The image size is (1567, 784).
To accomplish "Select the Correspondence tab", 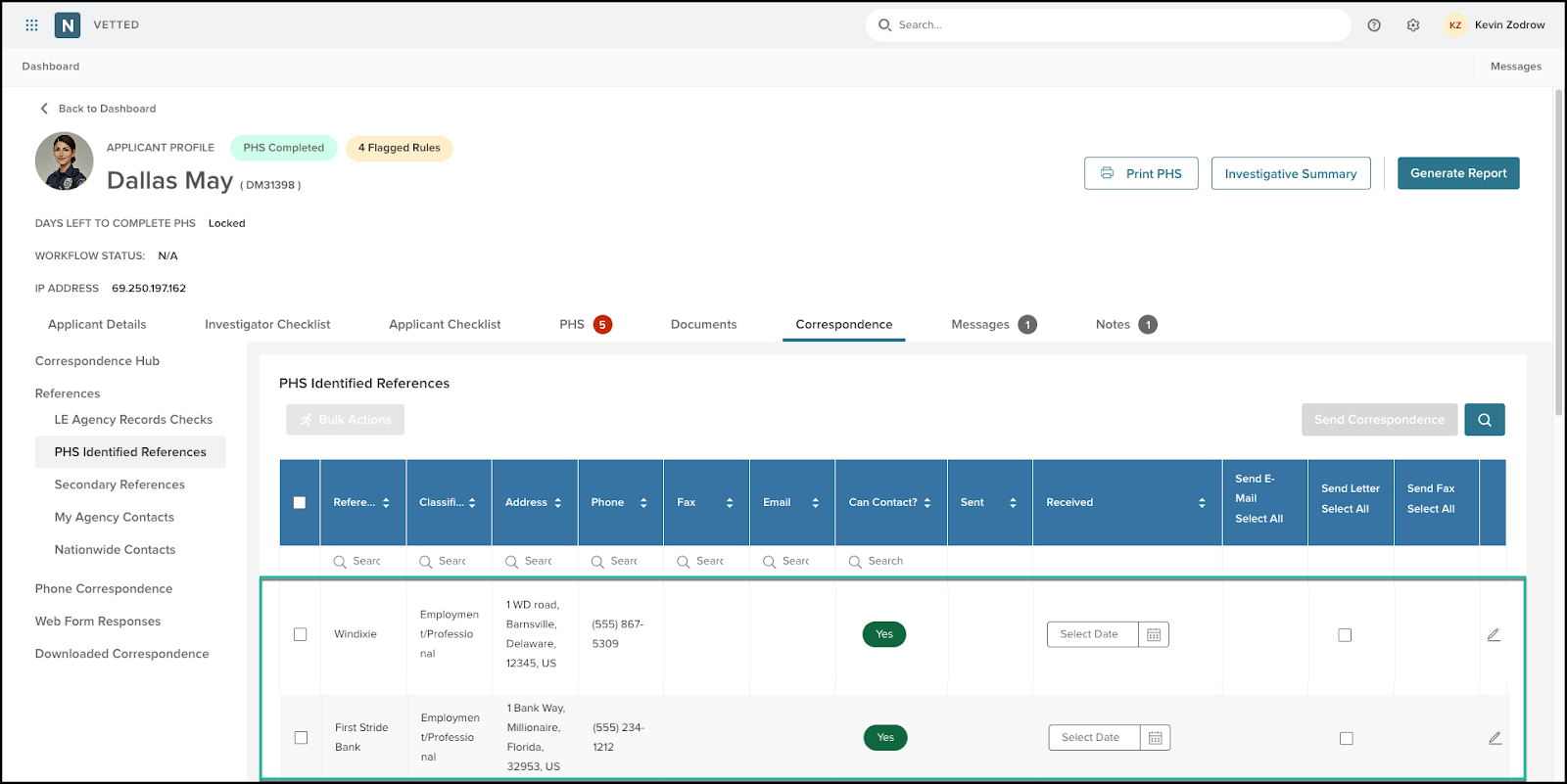I will pos(844,325).
